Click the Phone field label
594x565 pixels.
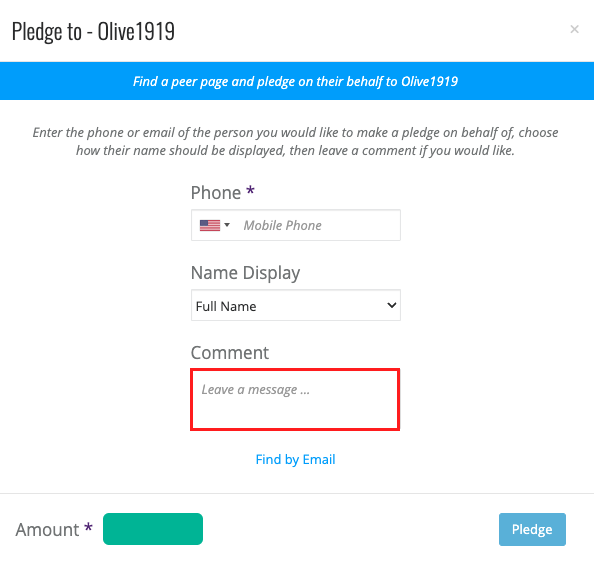pyautogui.click(x=216, y=193)
